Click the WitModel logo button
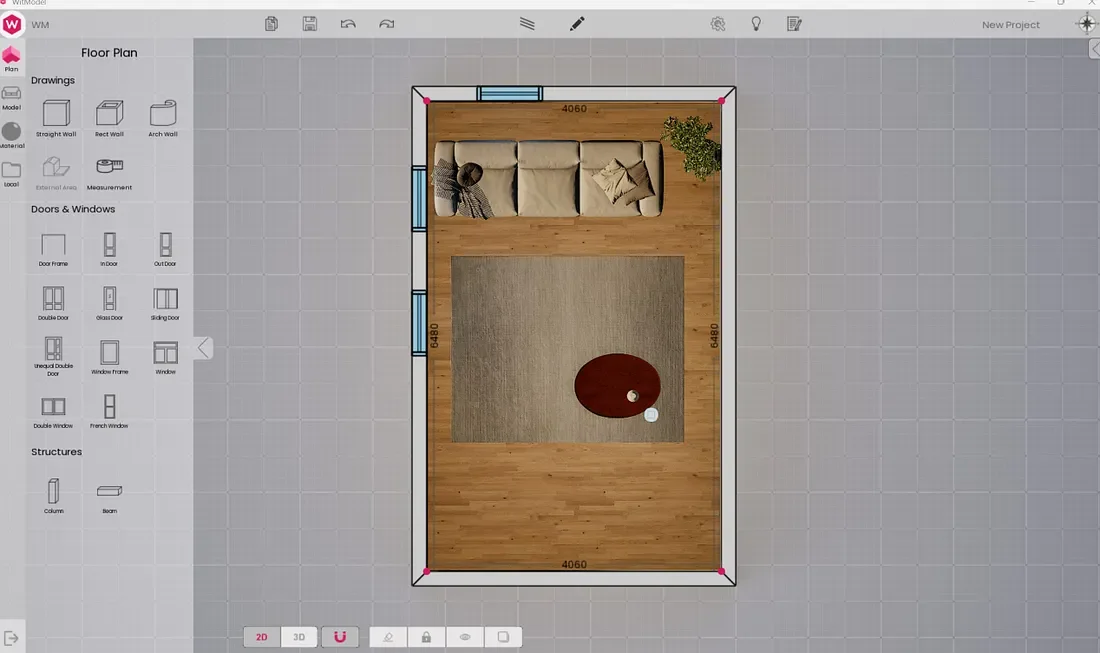1100x653 pixels. [12, 25]
